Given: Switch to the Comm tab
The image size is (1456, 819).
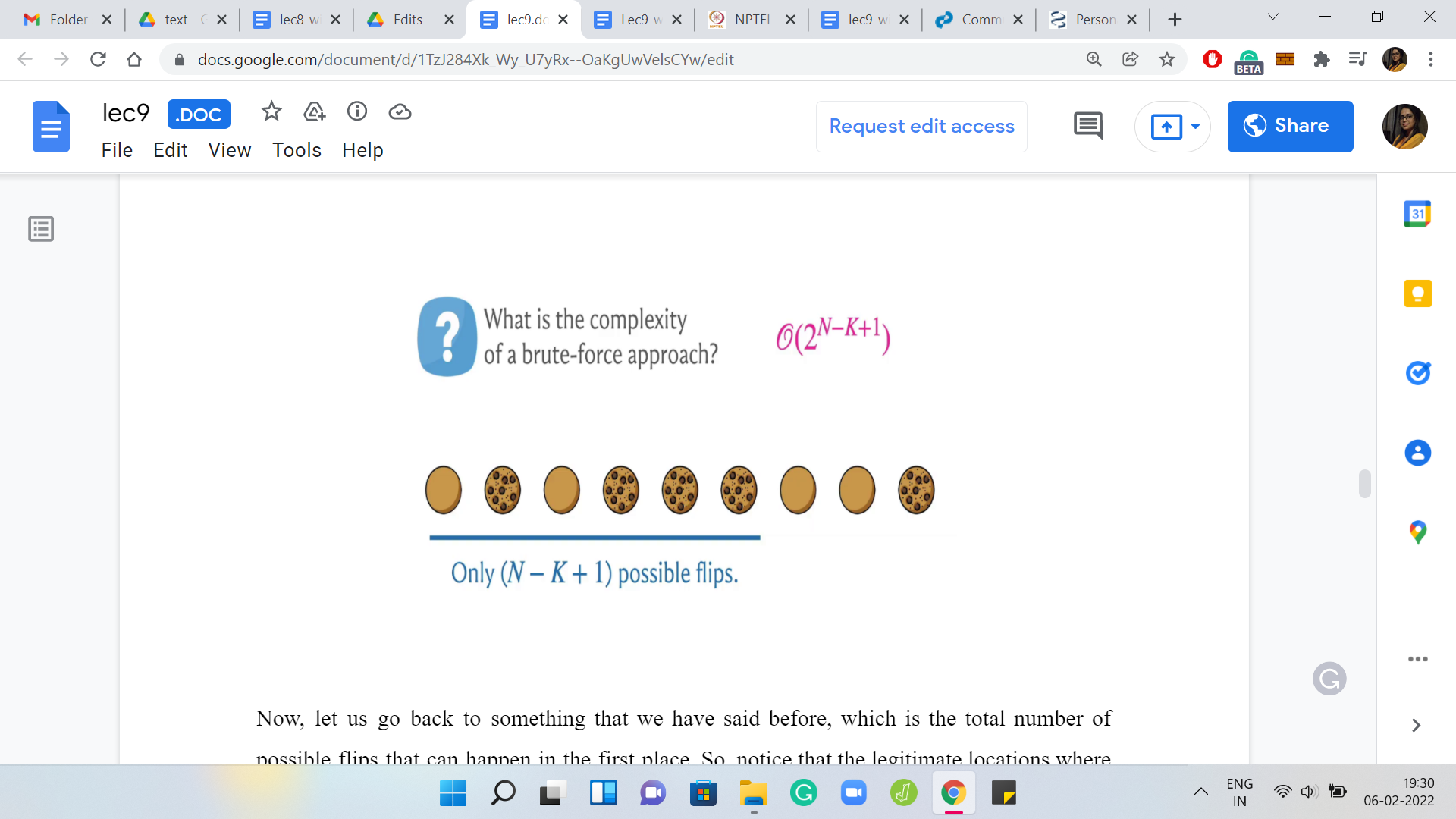Looking at the screenshot, I should 978,20.
